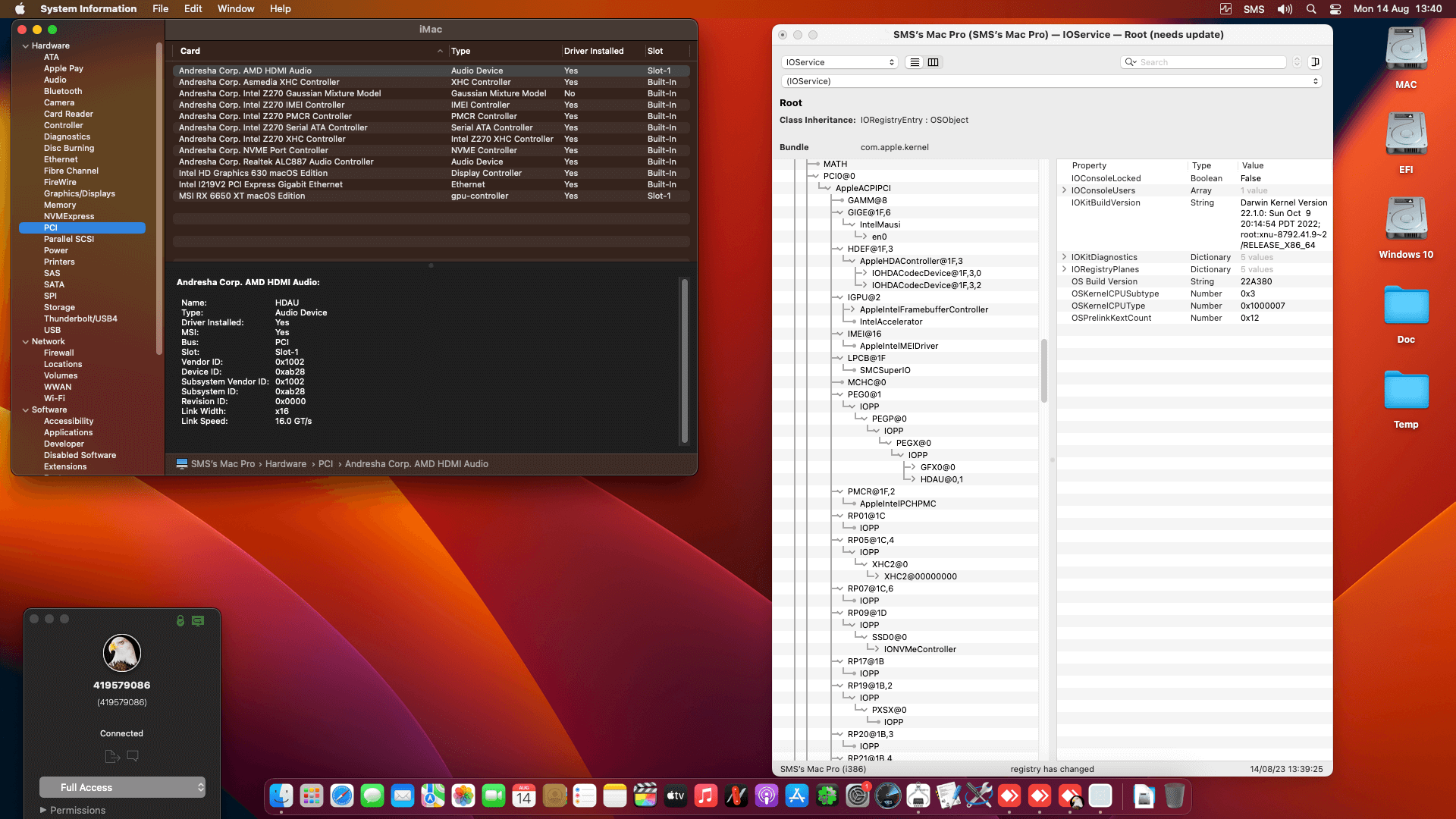Click the green lock icon in AnyDesk
Image resolution: width=1456 pixels, height=819 pixels.
[180, 620]
